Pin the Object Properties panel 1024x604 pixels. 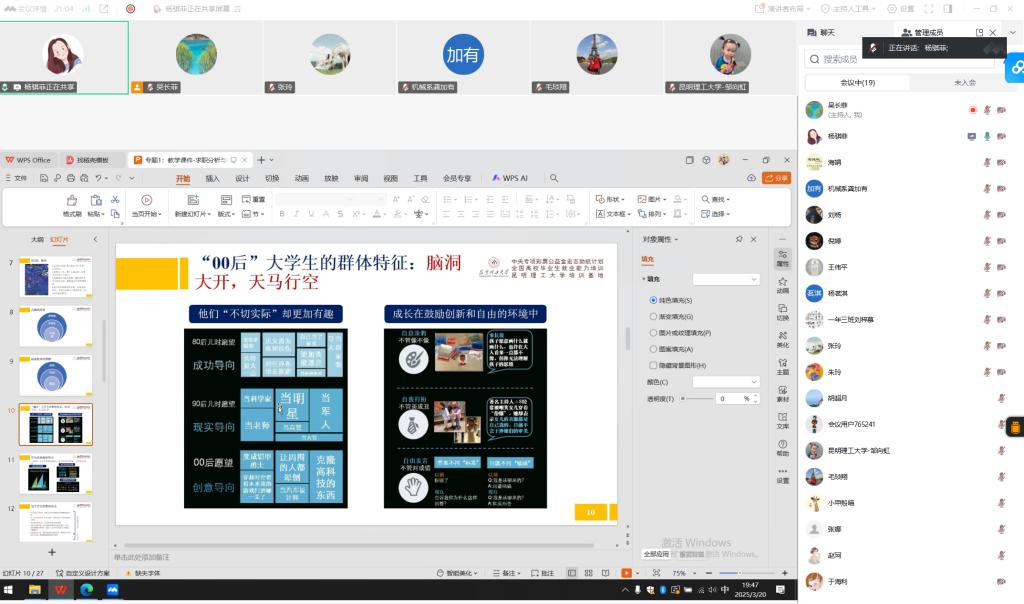coord(739,240)
